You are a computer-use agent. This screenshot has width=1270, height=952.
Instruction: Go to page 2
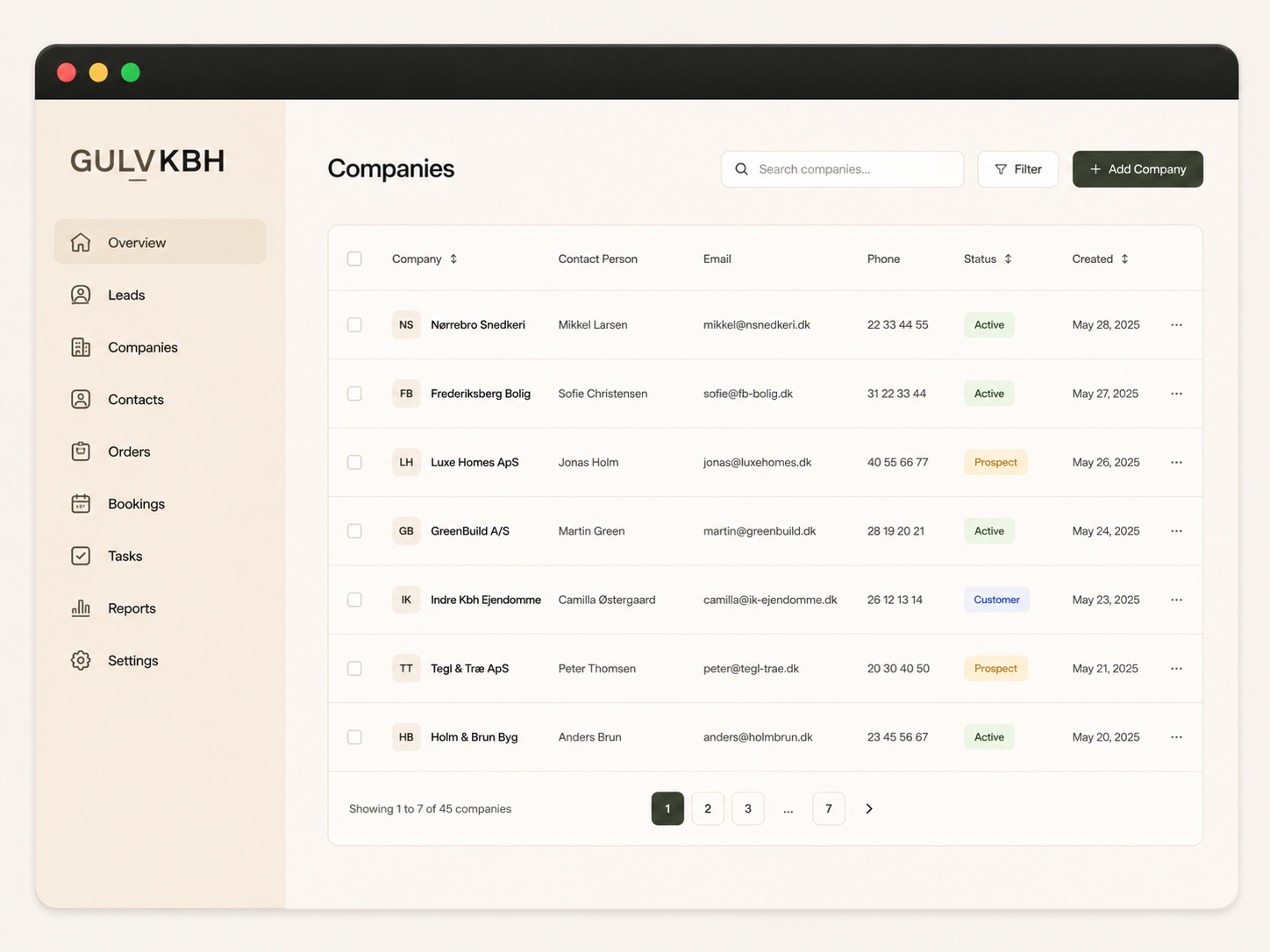click(x=708, y=808)
